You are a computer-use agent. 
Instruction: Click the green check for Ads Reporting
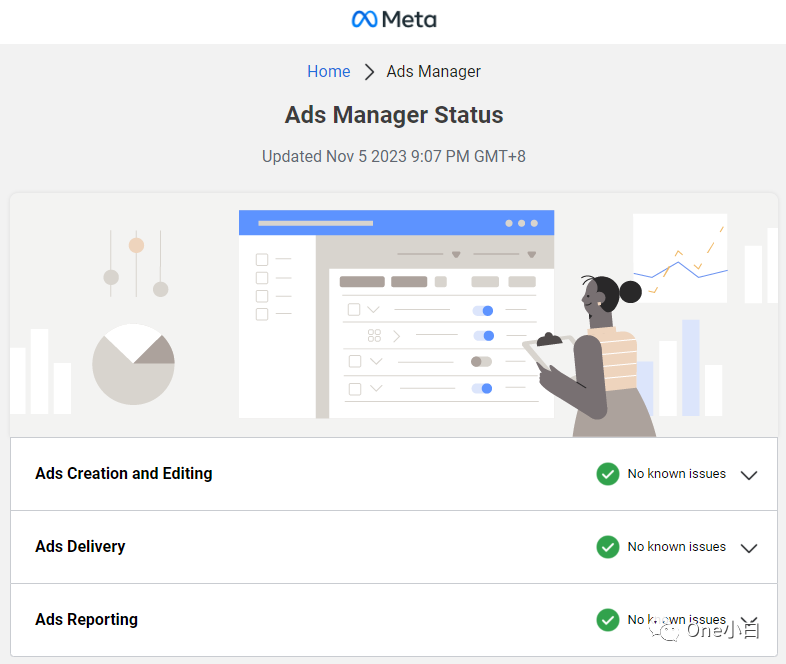tap(608, 620)
